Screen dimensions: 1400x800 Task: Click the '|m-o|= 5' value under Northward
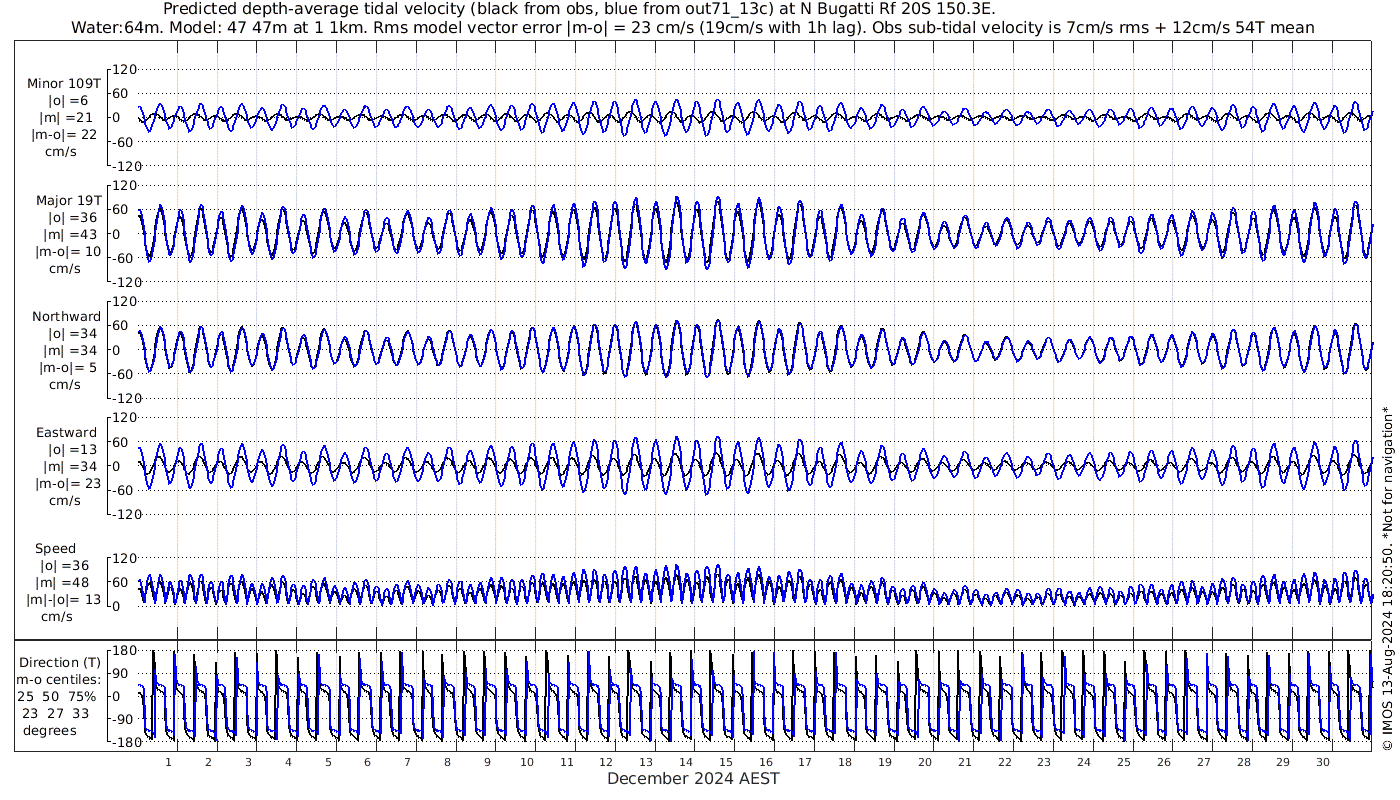click(66, 367)
